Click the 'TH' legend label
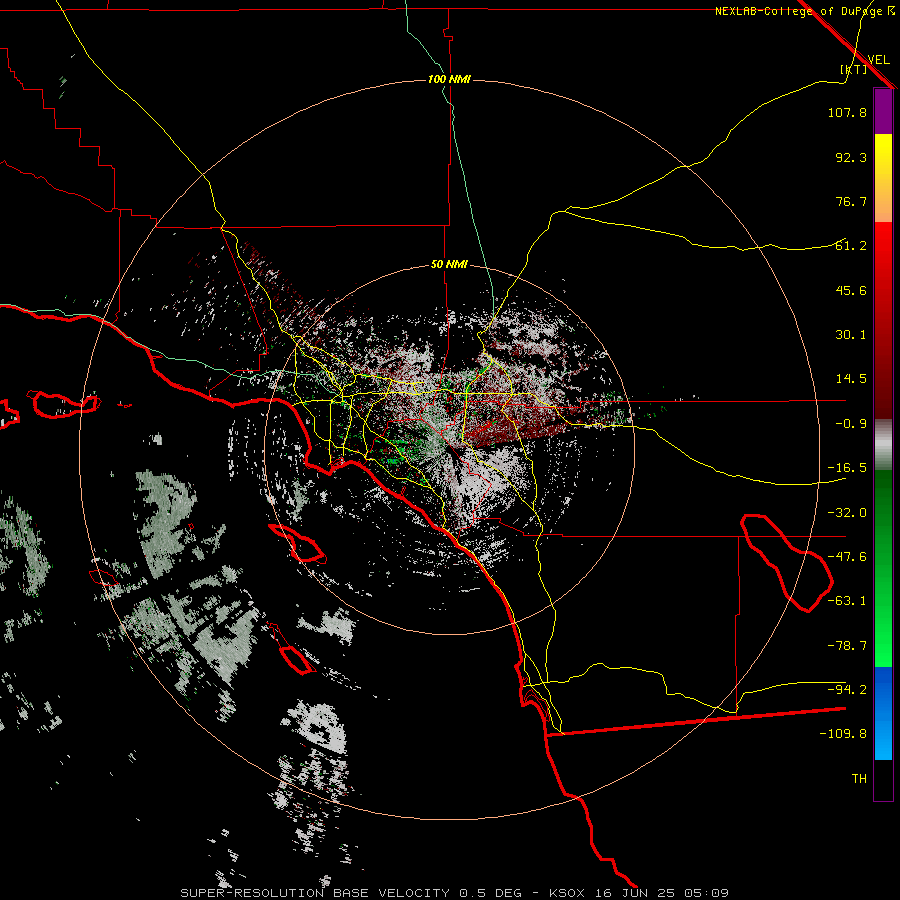 (x=859, y=779)
